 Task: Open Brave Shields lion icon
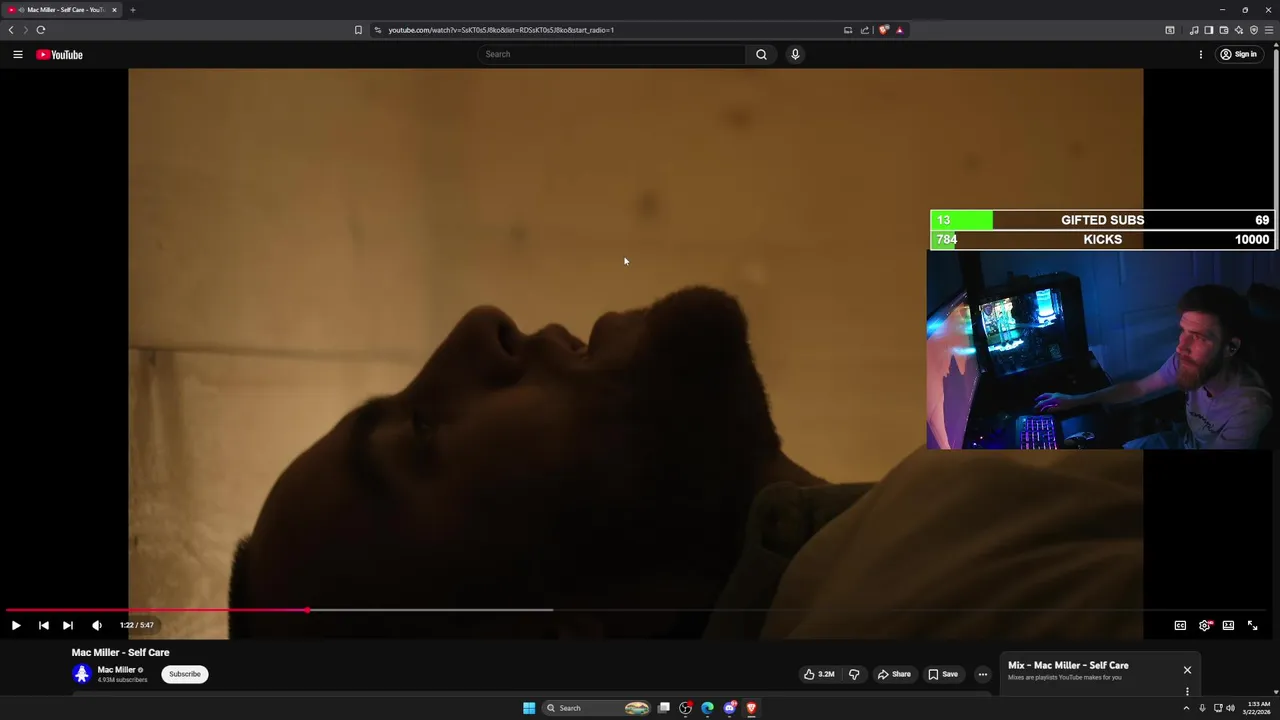pos(883,30)
